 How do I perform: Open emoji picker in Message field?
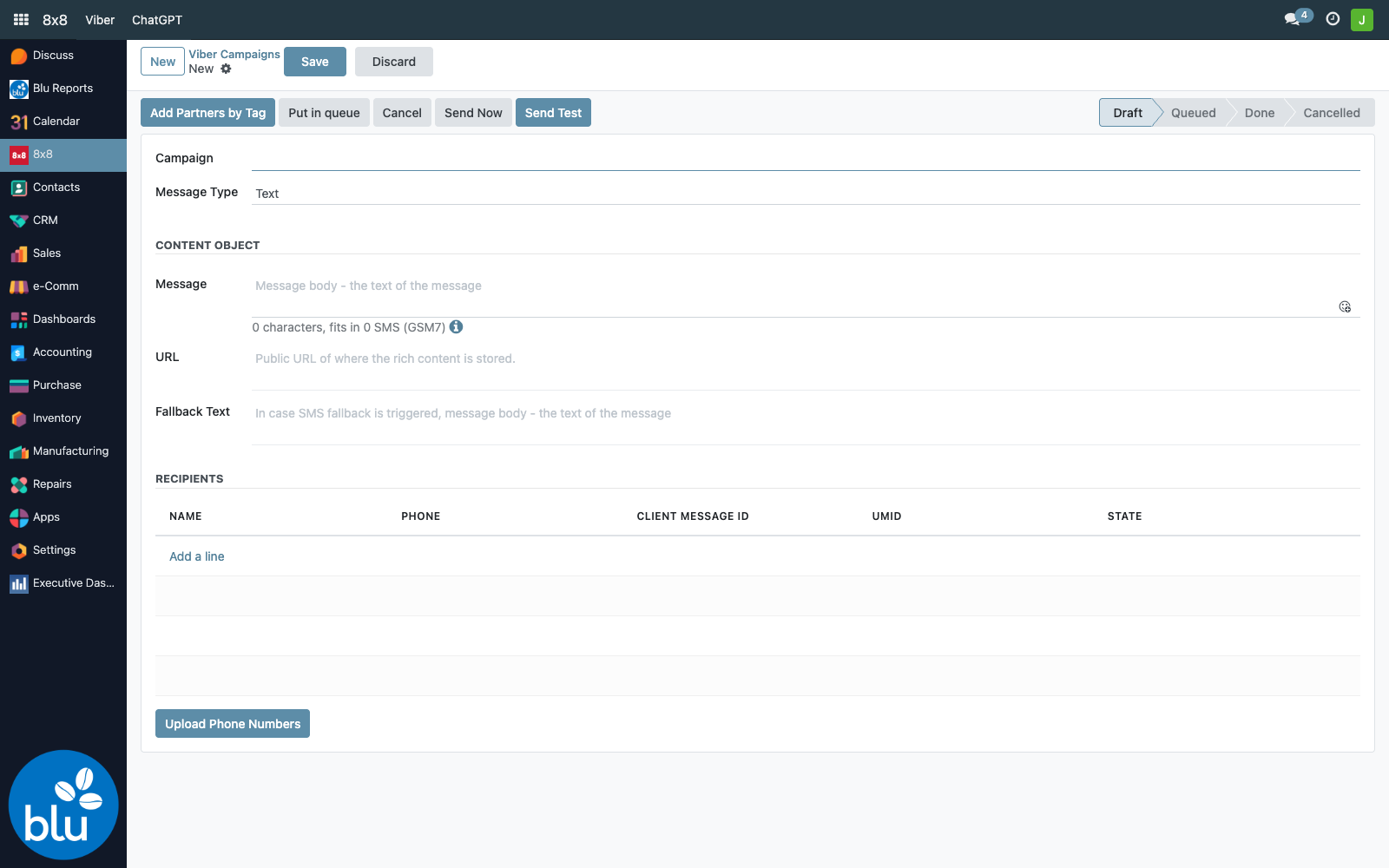(1345, 306)
